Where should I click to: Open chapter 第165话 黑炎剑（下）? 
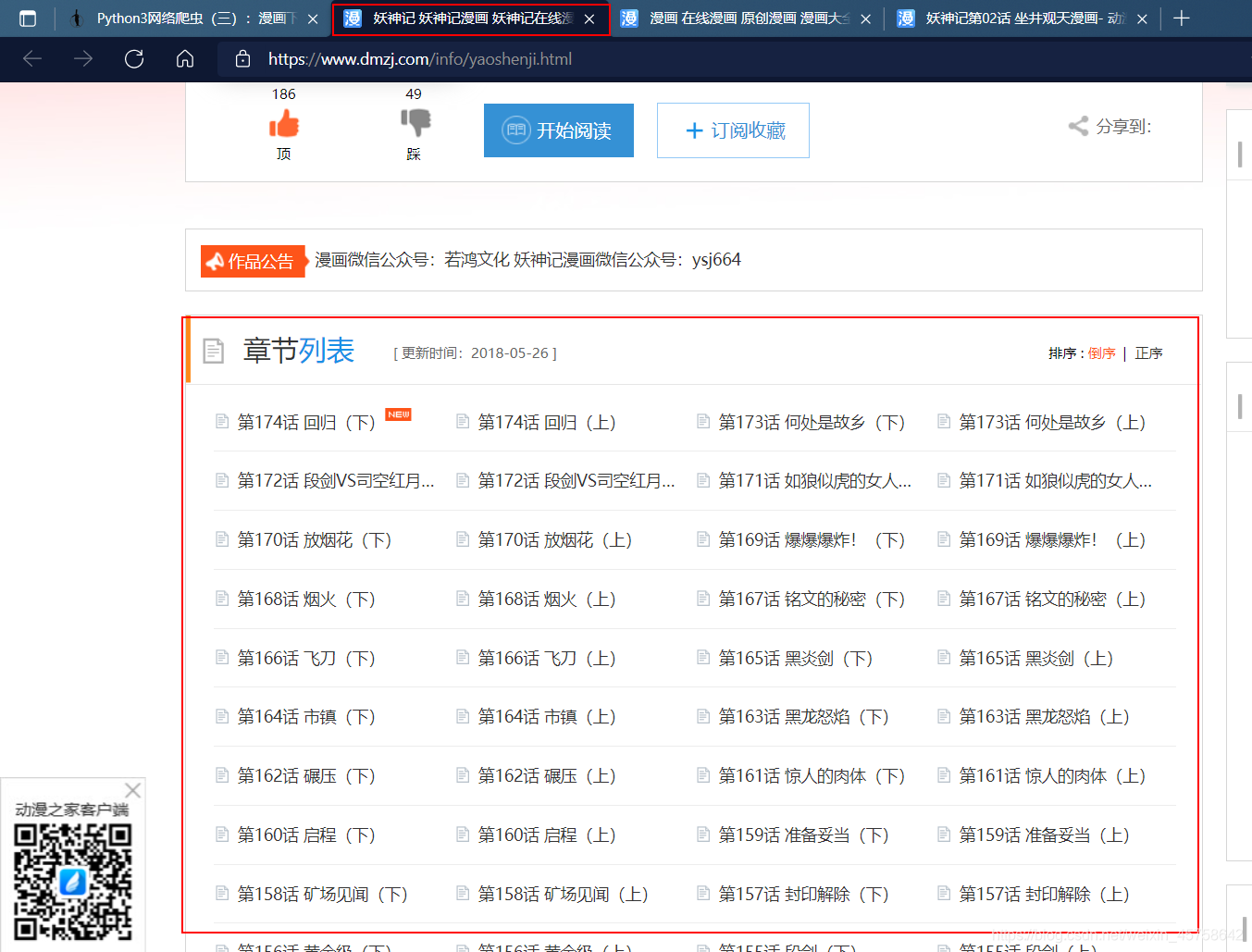coord(796,659)
